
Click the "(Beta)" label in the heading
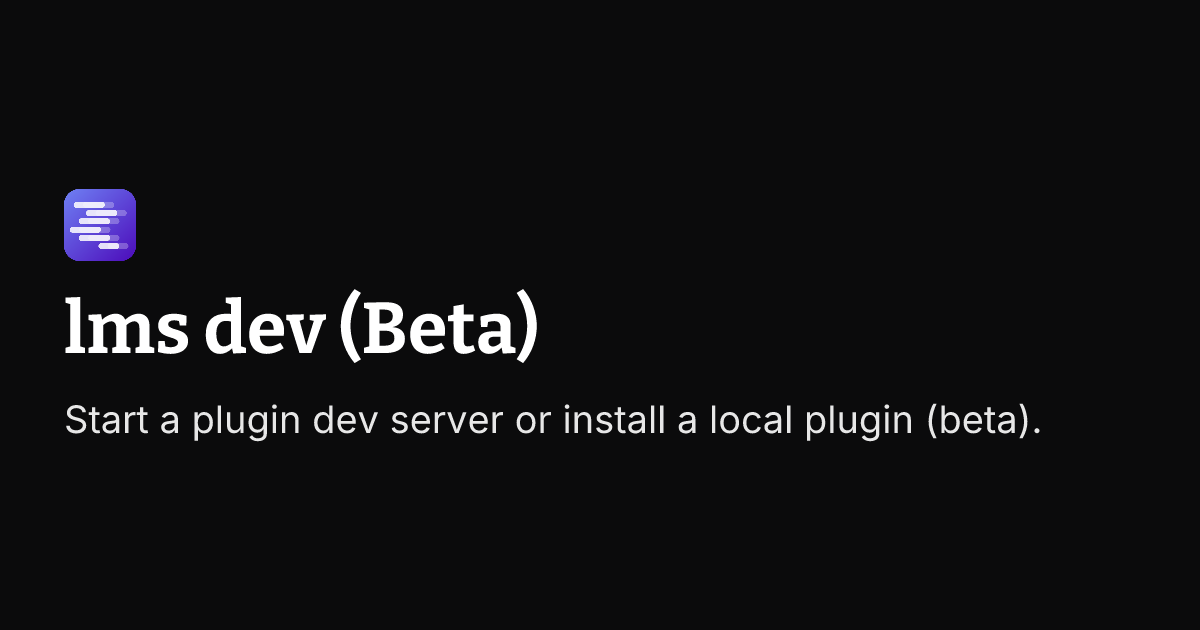pos(439,329)
